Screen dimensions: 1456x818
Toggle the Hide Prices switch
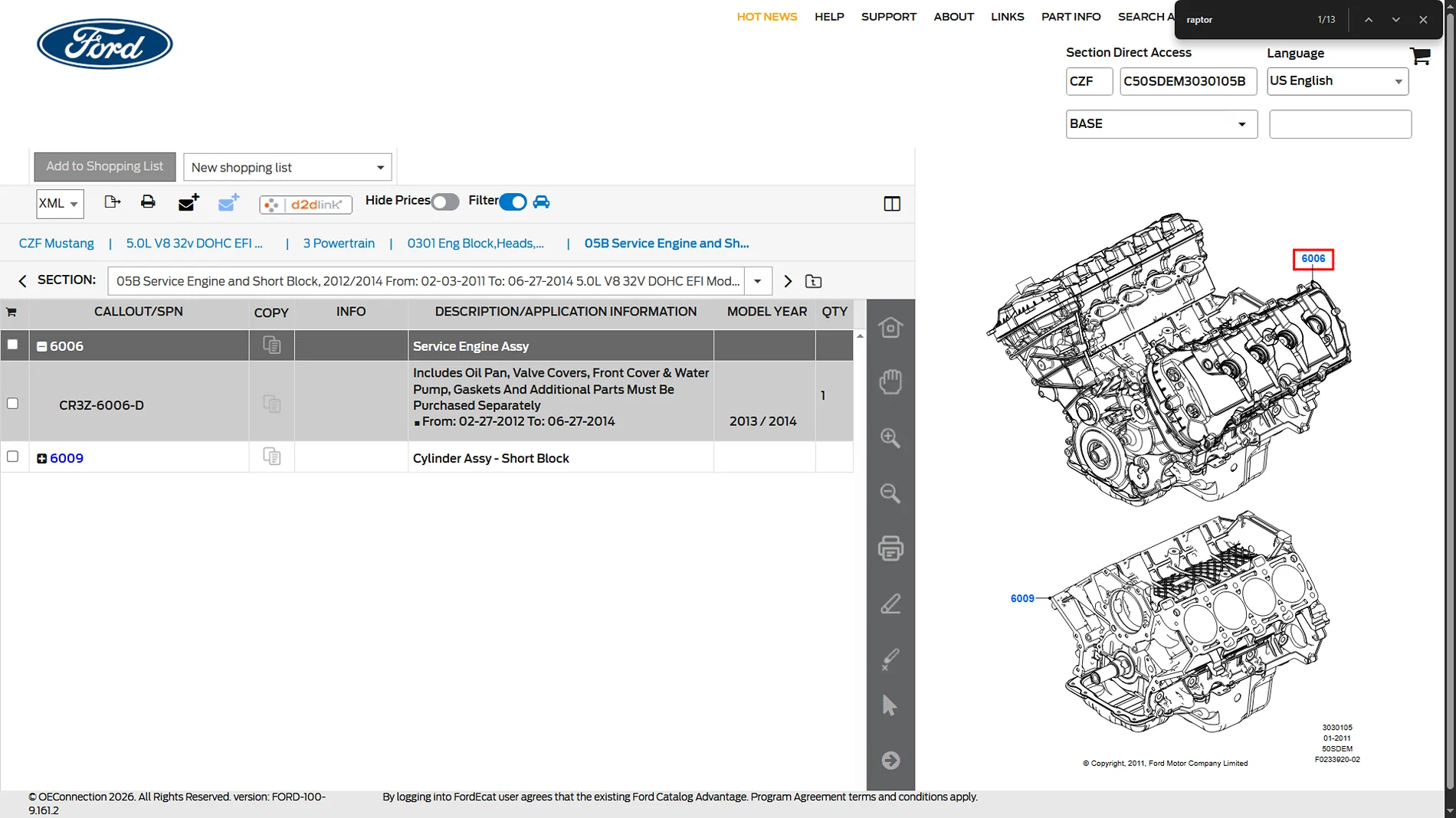445,202
